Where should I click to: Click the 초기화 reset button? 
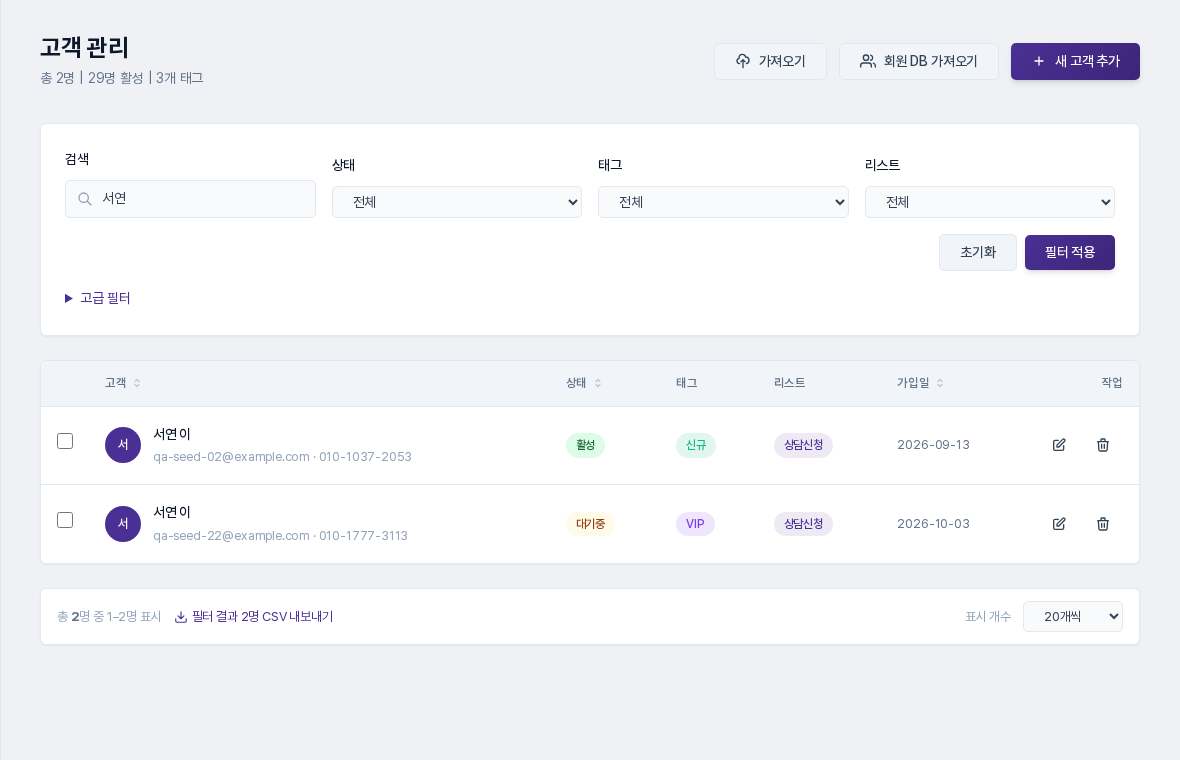[x=978, y=252]
